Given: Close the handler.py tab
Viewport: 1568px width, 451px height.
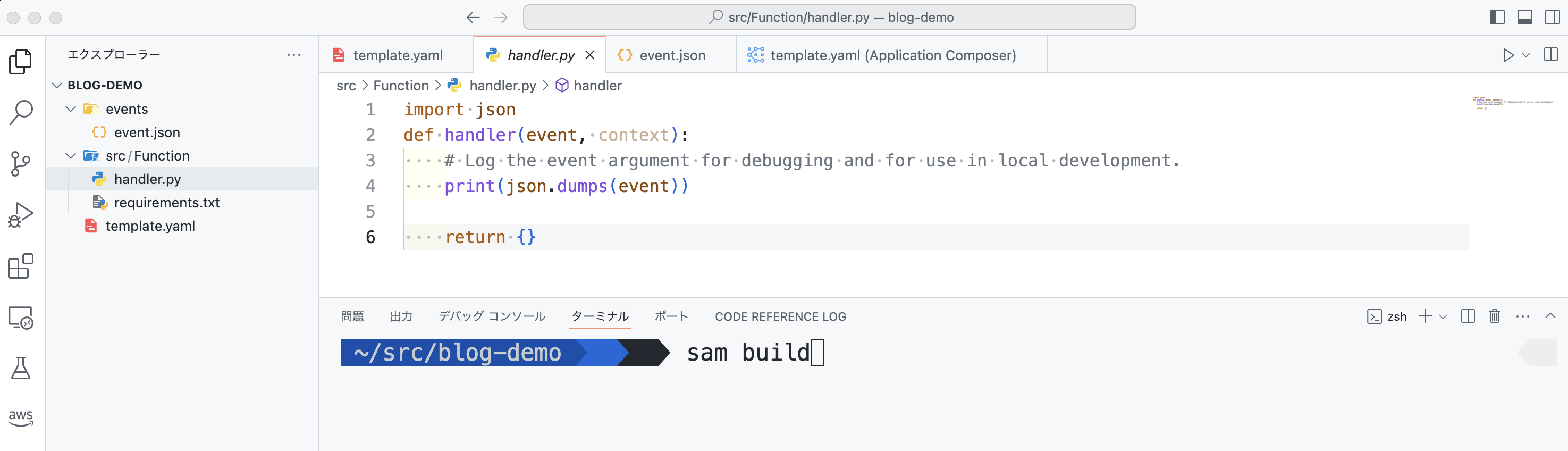Looking at the screenshot, I should pyautogui.click(x=590, y=55).
